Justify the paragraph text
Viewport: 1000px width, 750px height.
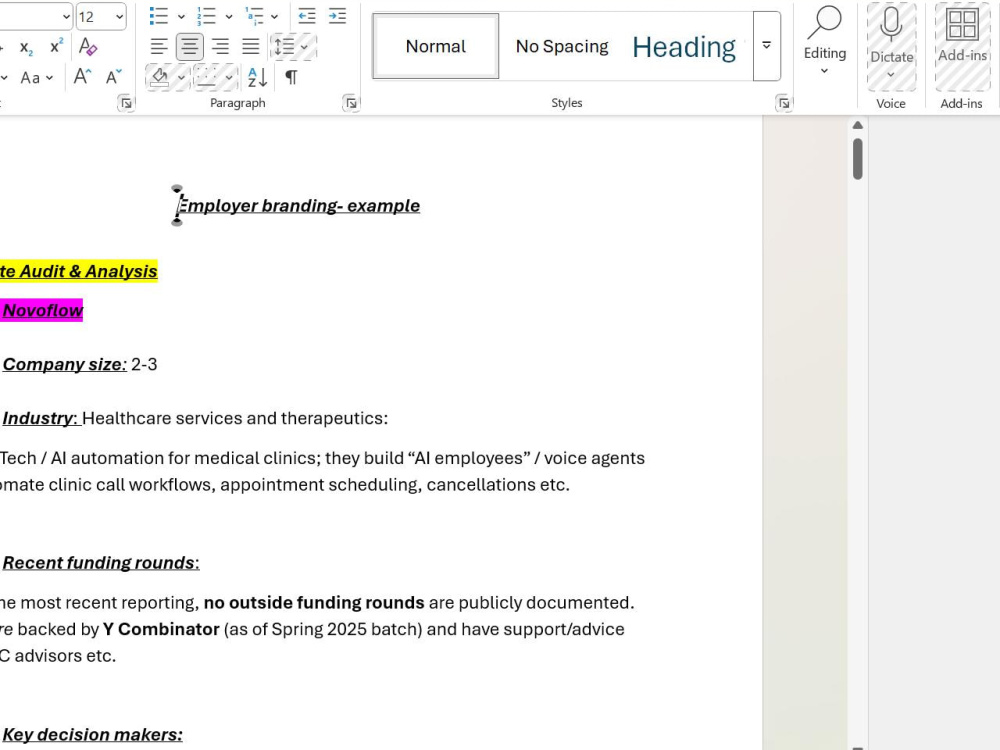pyautogui.click(x=251, y=47)
